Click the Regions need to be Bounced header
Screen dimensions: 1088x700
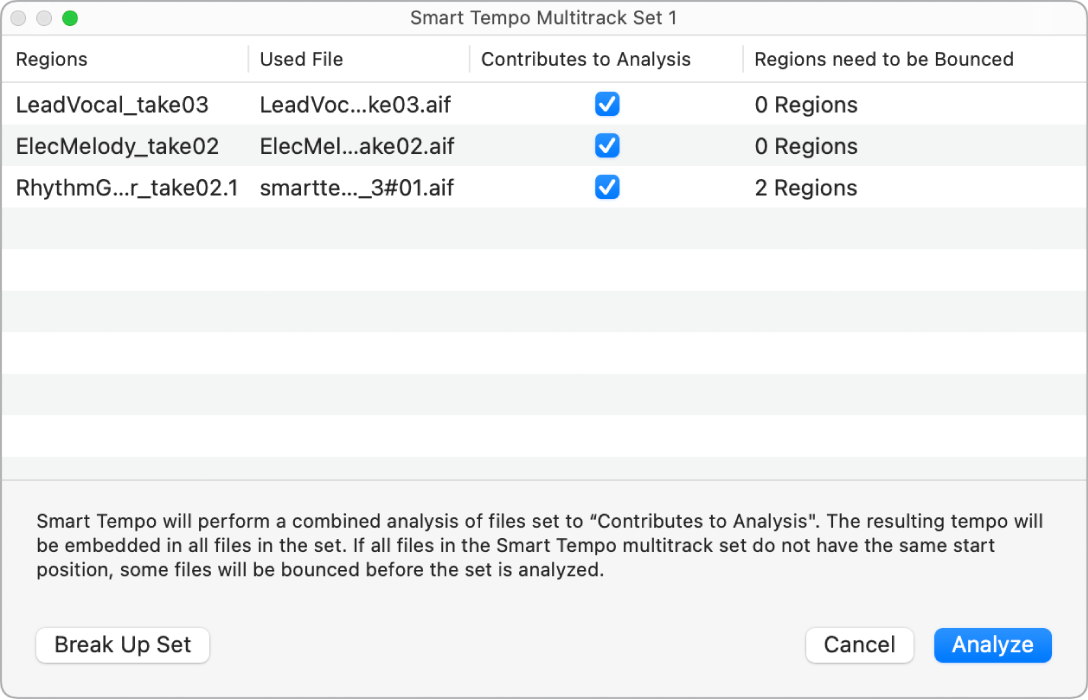tap(882, 60)
